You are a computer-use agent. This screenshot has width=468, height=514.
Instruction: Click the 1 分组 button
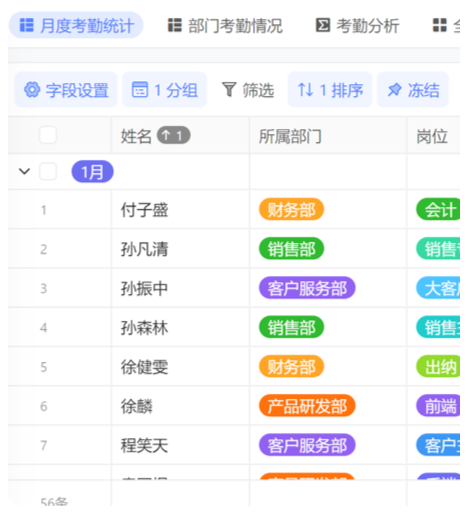coord(164,90)
